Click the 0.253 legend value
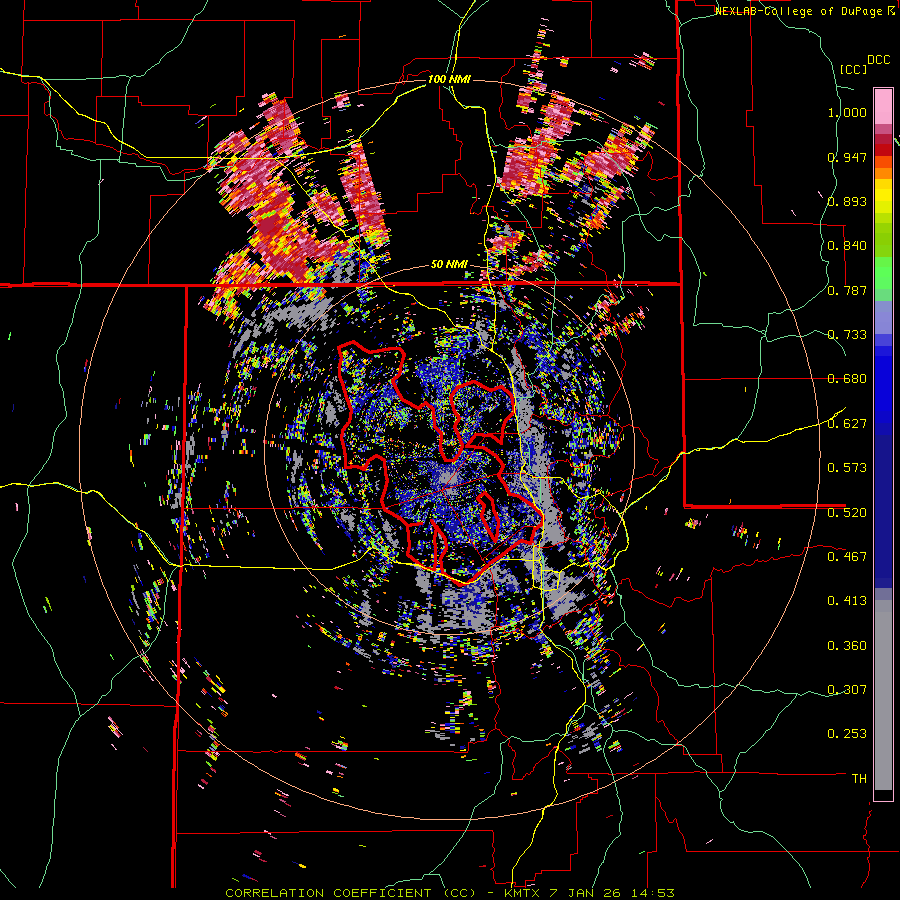Image resolution: width=900 pixels, height=900 pixels. pos(847,734)
